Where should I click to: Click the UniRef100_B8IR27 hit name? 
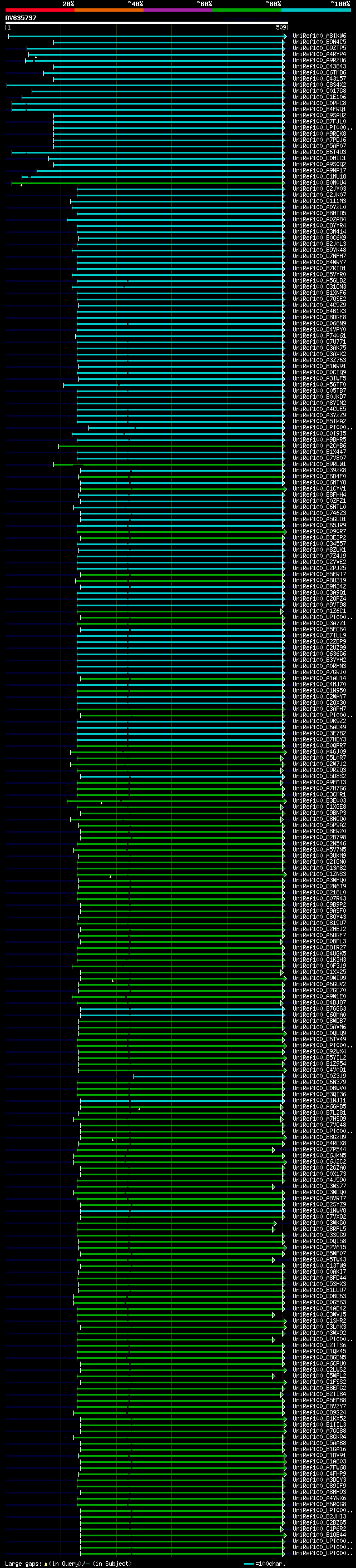tap(319, 948)
